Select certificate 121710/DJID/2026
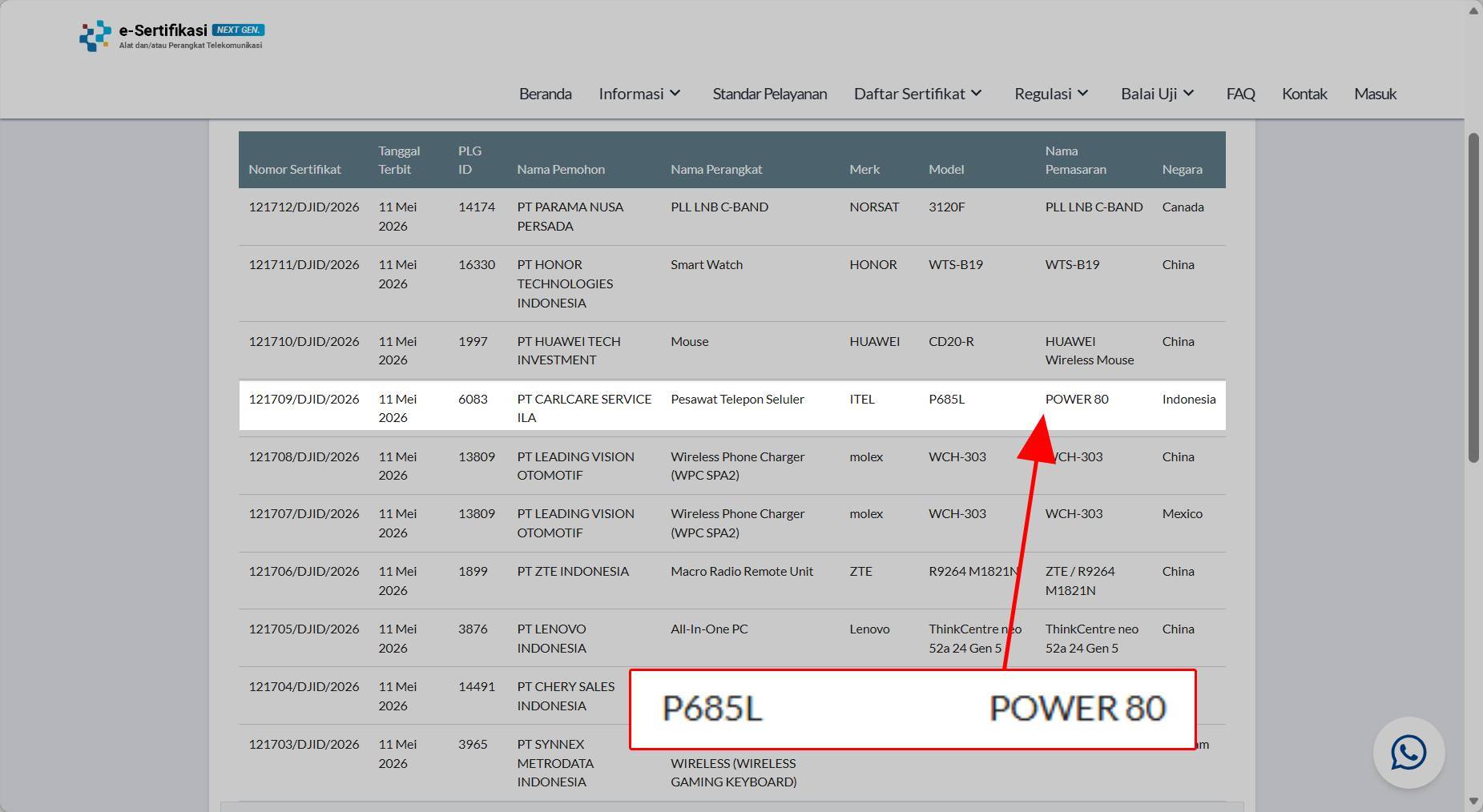This screenshot has width=1483, height=812. click(x=304, y=341)
